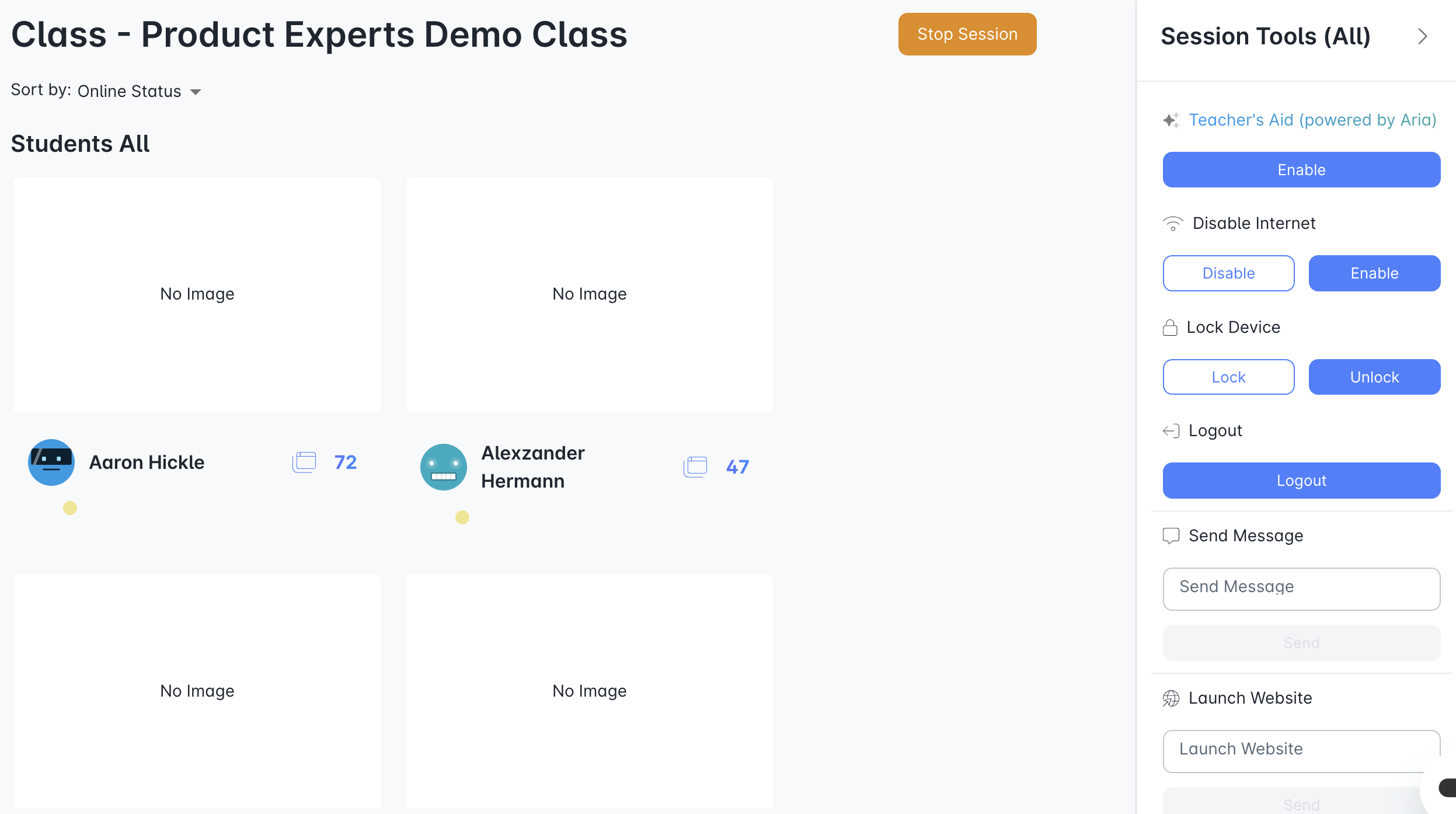Select Lock to lock student devices

(1228, 377)
